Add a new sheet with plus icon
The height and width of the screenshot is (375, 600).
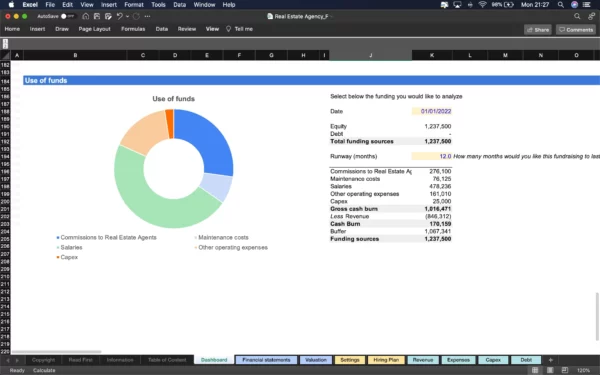coord(550,360)
